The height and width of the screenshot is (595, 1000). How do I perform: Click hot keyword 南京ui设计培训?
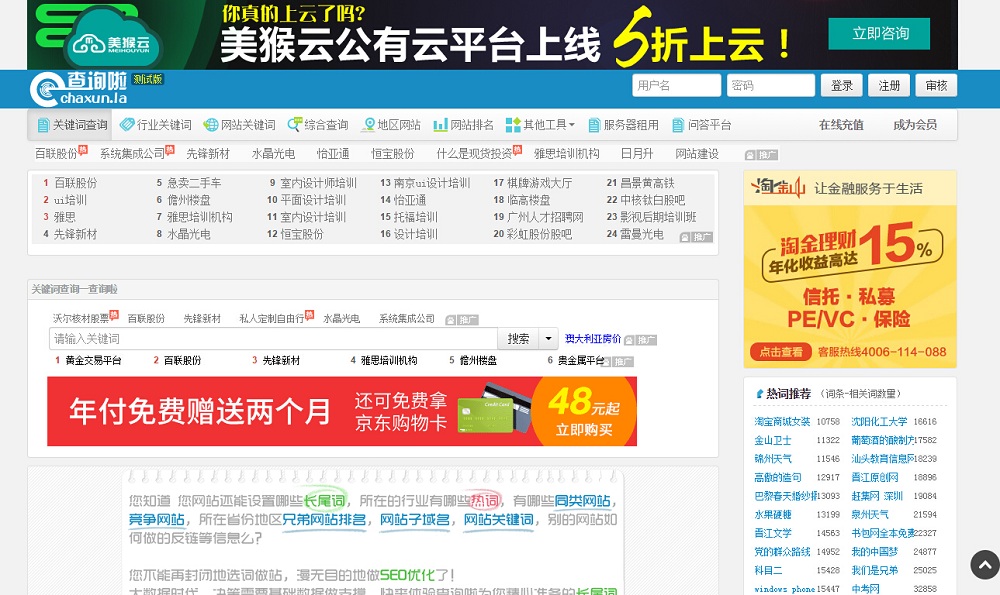coord(432,183)
